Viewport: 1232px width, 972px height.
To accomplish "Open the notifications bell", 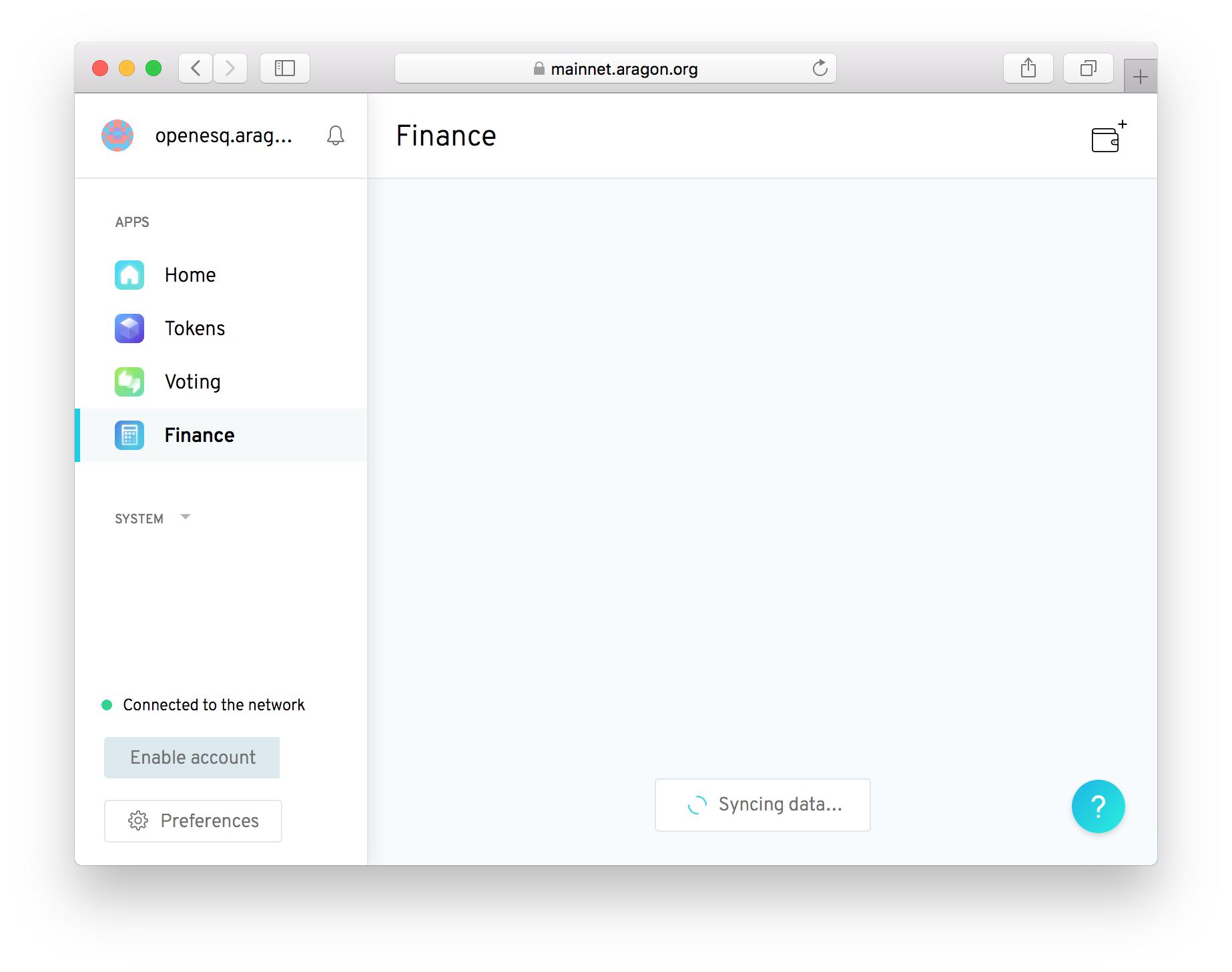I will pos(336,136).
